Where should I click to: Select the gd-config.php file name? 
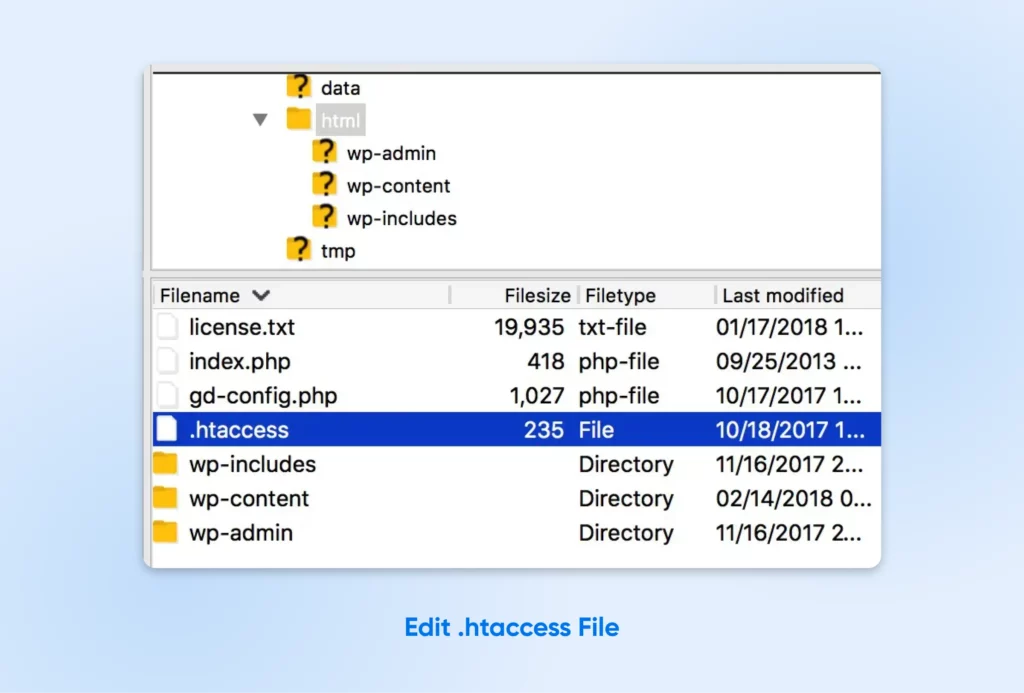(x=263, y=396)
